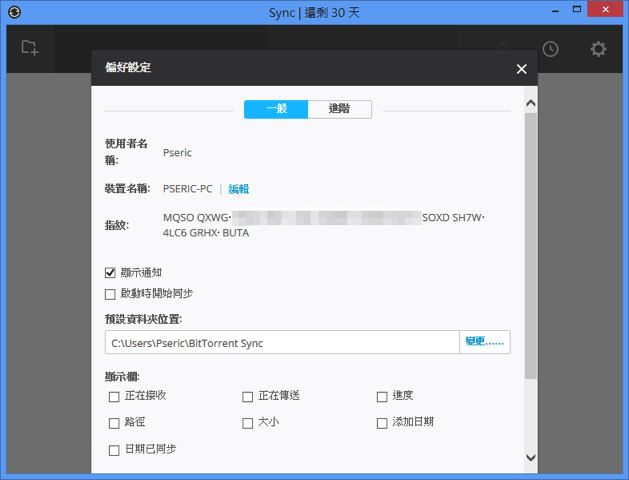Click the username text Pseric
Viewport: 629px width, 480px height.
(177, 153)
